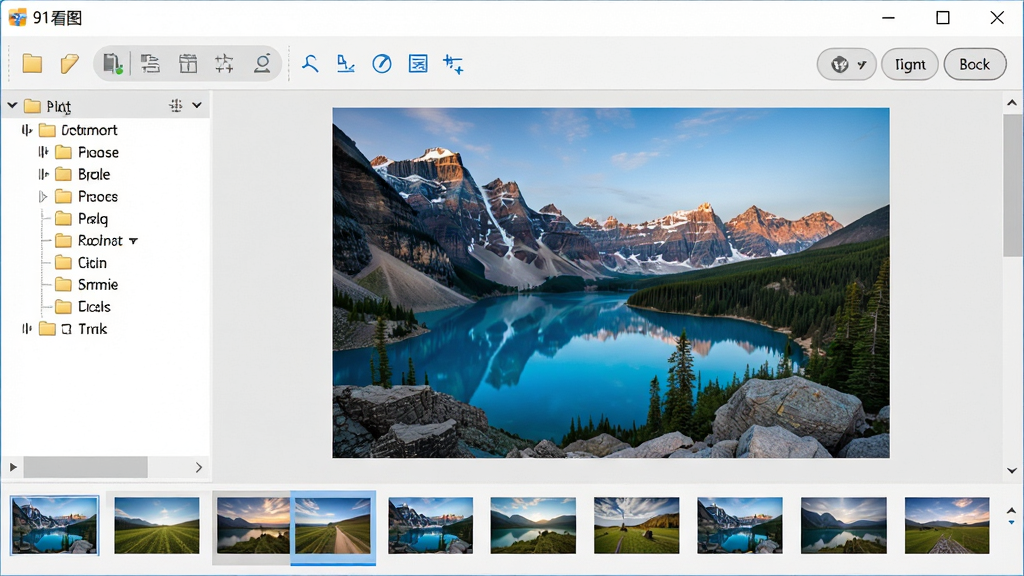Click the image viewer scroll up arrow
Viewport: 1024px width, 576px height.
tap(1012, 103)
